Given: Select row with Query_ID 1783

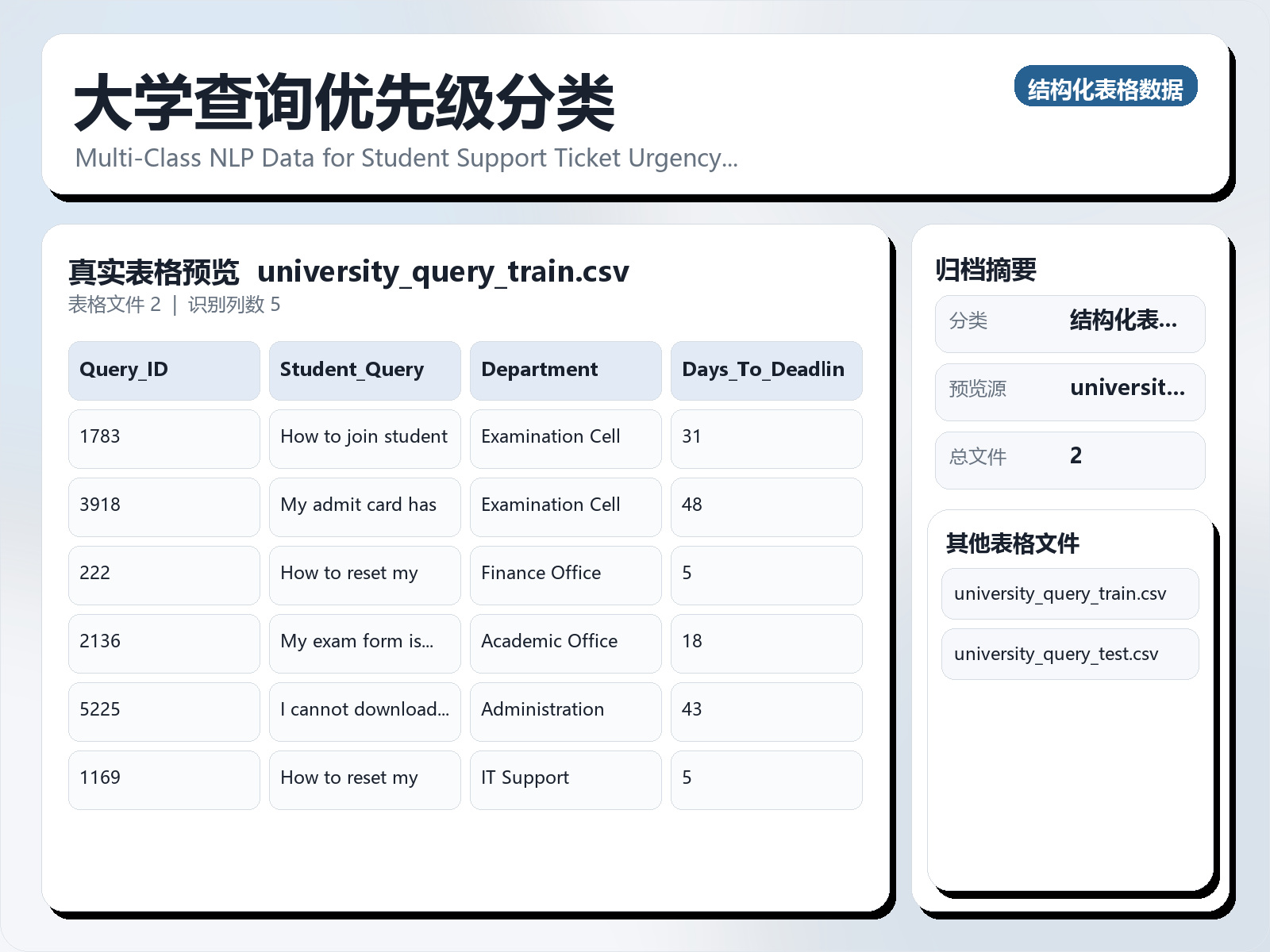Looking at the screenshot, I should (164, 439).
